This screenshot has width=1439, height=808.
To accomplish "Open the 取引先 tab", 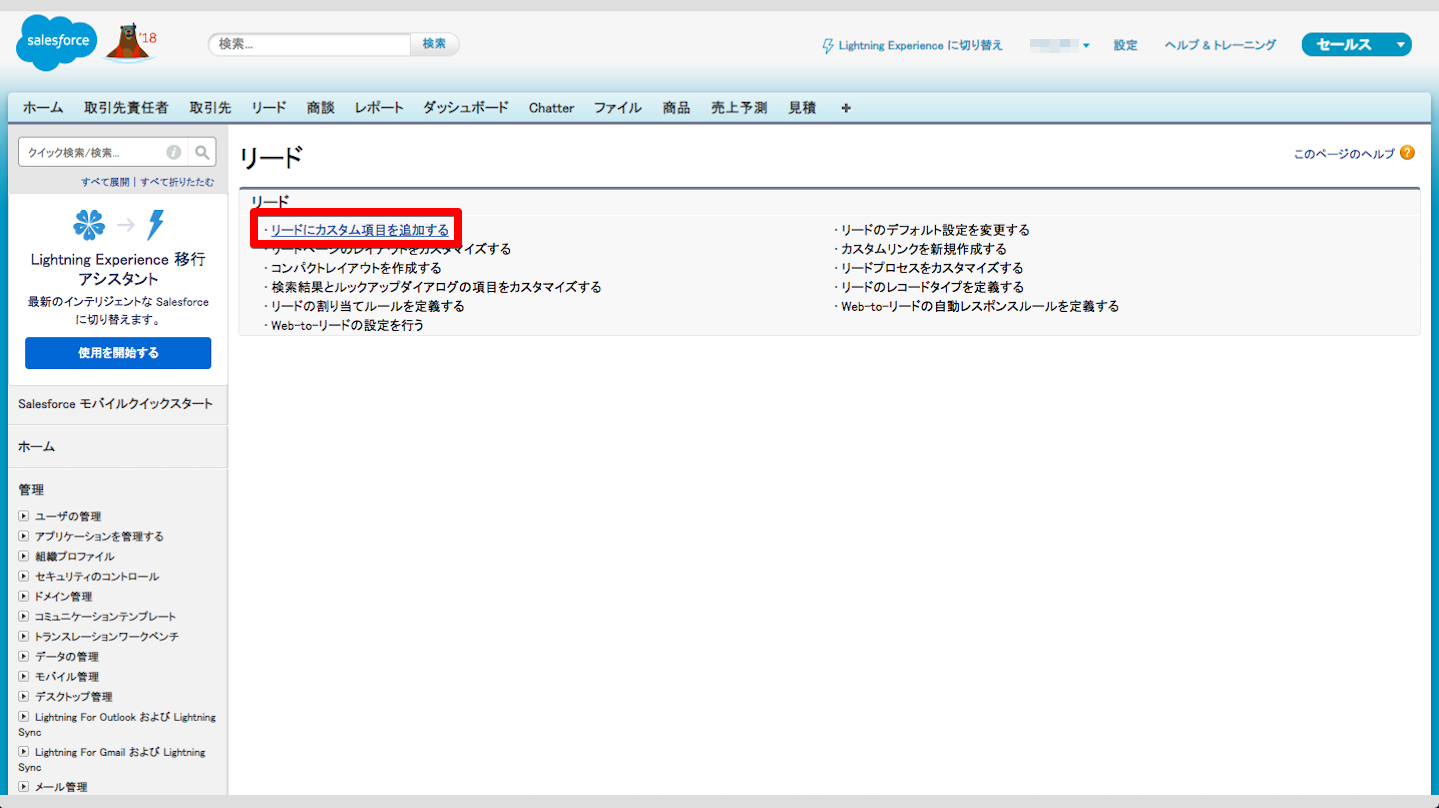I will pos(210,108).
